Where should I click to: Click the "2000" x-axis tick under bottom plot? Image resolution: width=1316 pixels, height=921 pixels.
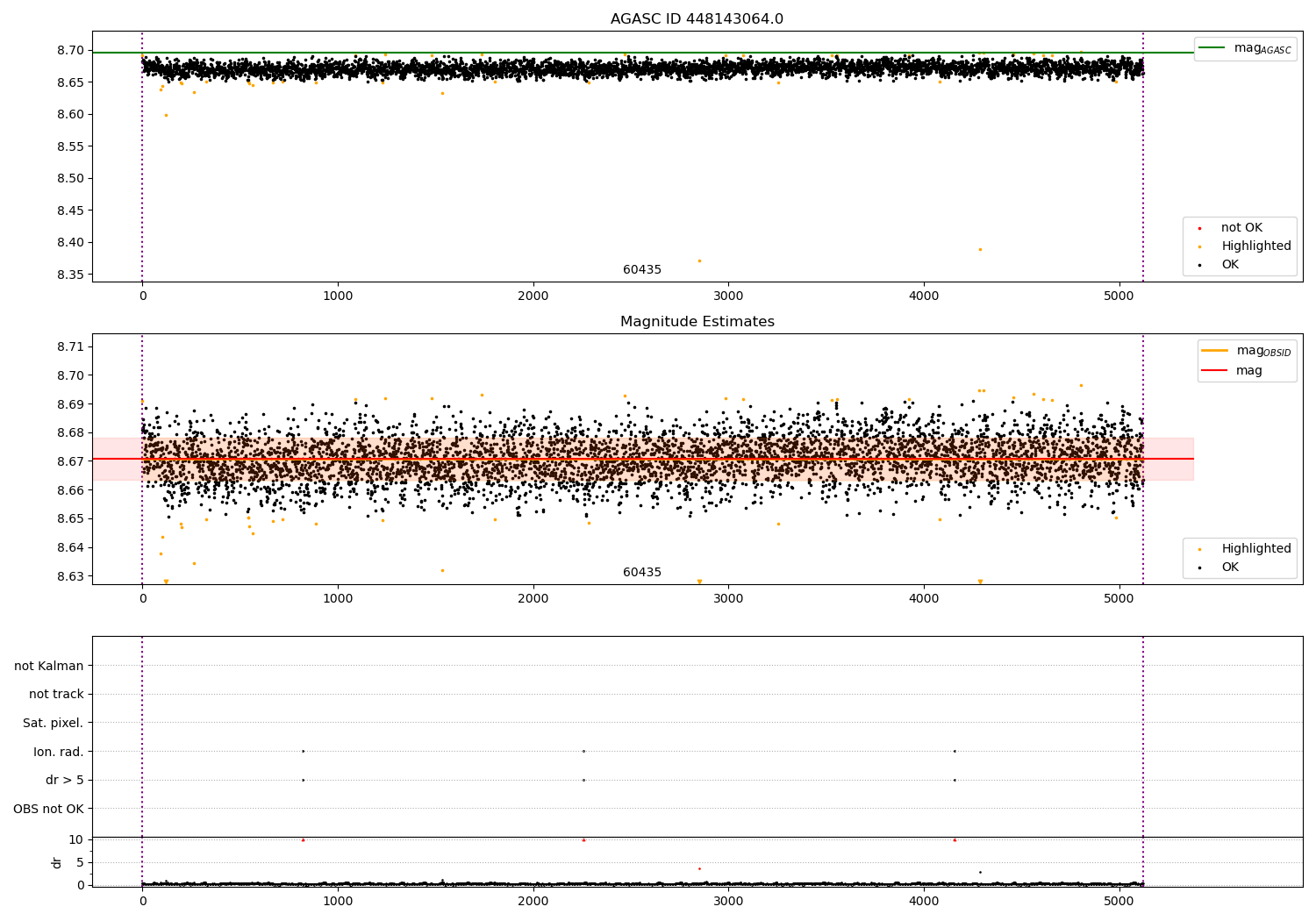point(533,901)
